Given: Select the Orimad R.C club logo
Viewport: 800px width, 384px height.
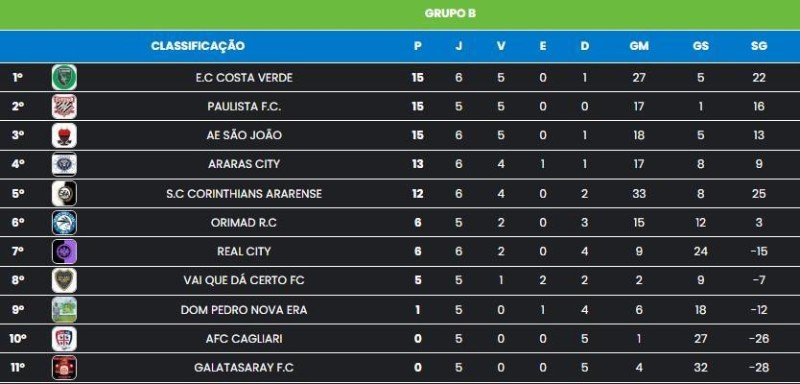Looking at the screenshot, I should (64, 222).
